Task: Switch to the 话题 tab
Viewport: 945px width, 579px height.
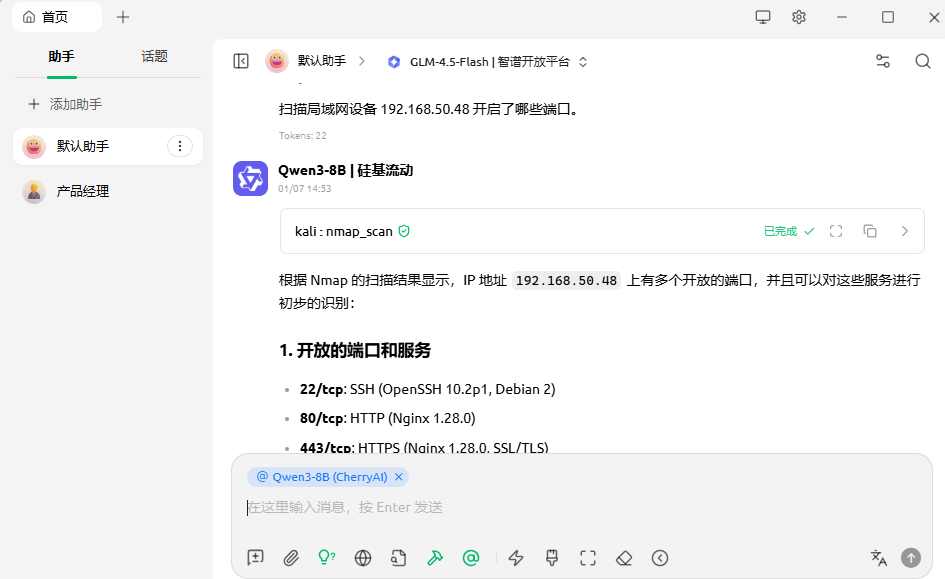Action: tap(154, 57)
